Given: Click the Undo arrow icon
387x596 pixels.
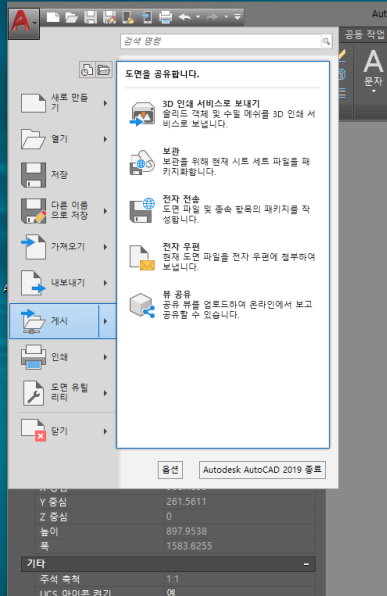Looking at the screenshot, I should (x=185, y=17).
